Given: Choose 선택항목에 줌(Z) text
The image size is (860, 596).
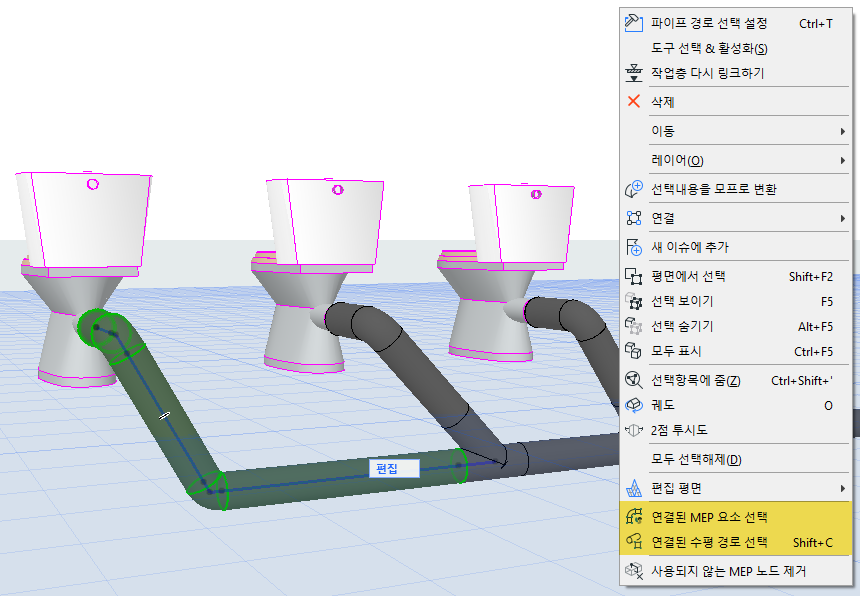Looking at the screenshot, I should [x=695, y=381].
